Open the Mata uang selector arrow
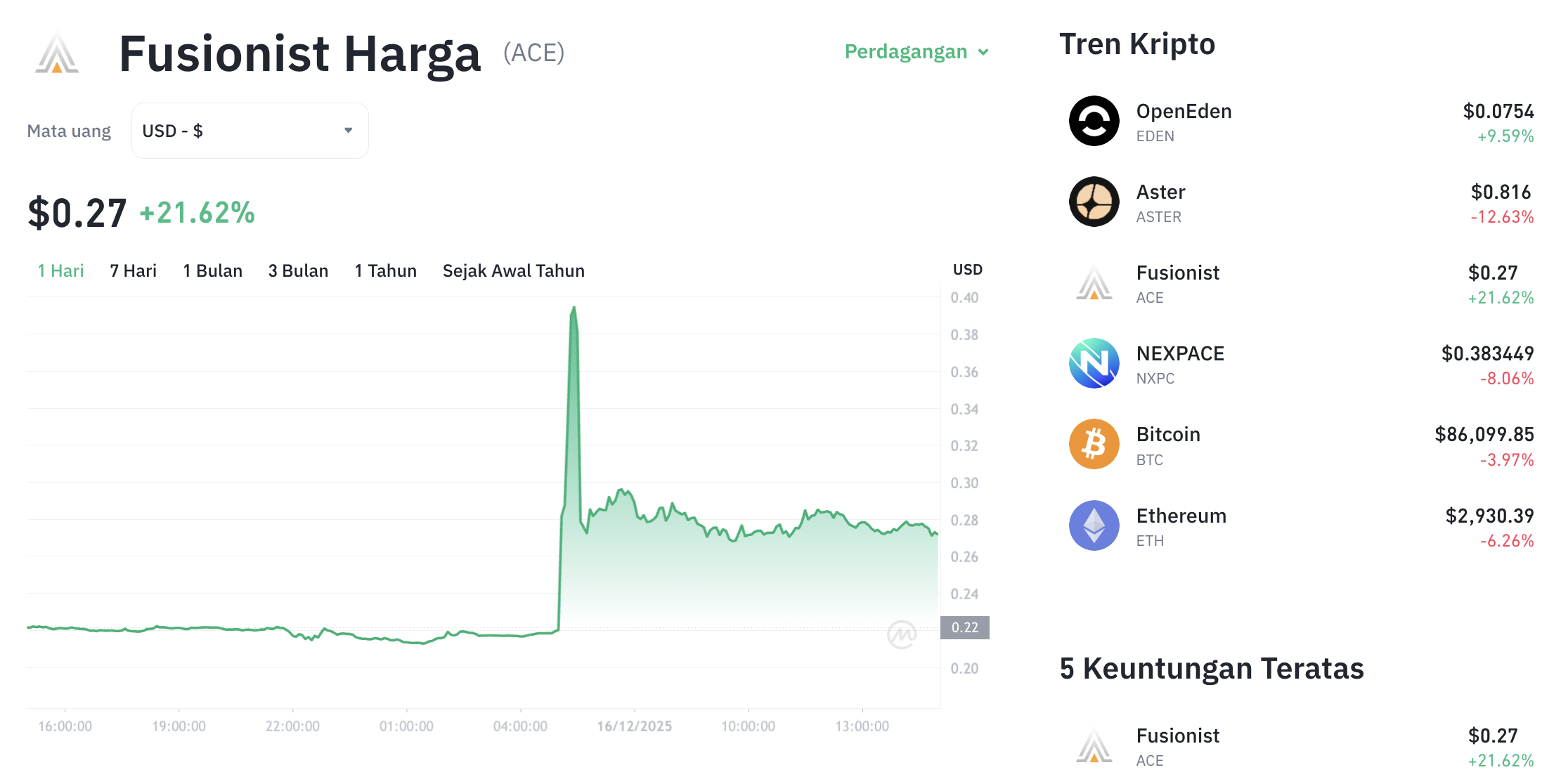The height and width of the screenshot is (784, 1542). pos(348,130)
